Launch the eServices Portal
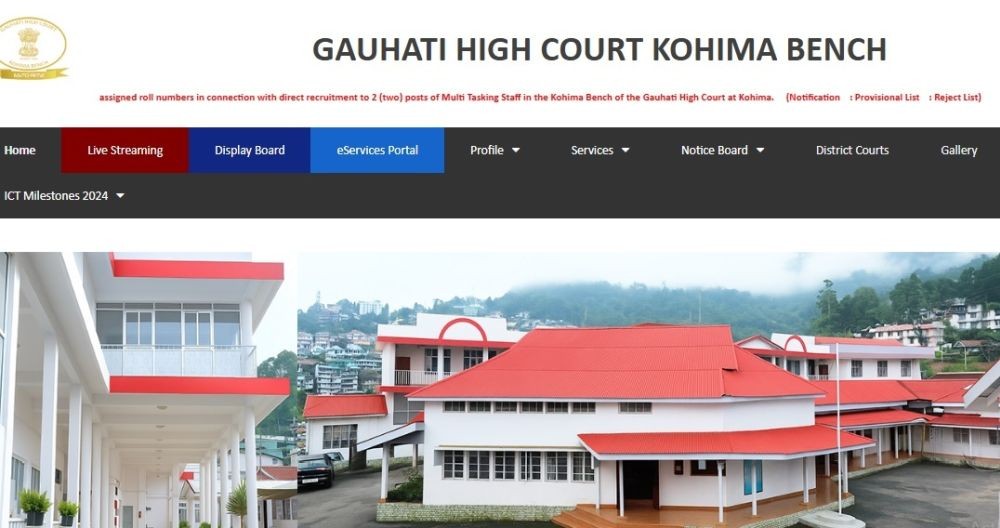 378,150
